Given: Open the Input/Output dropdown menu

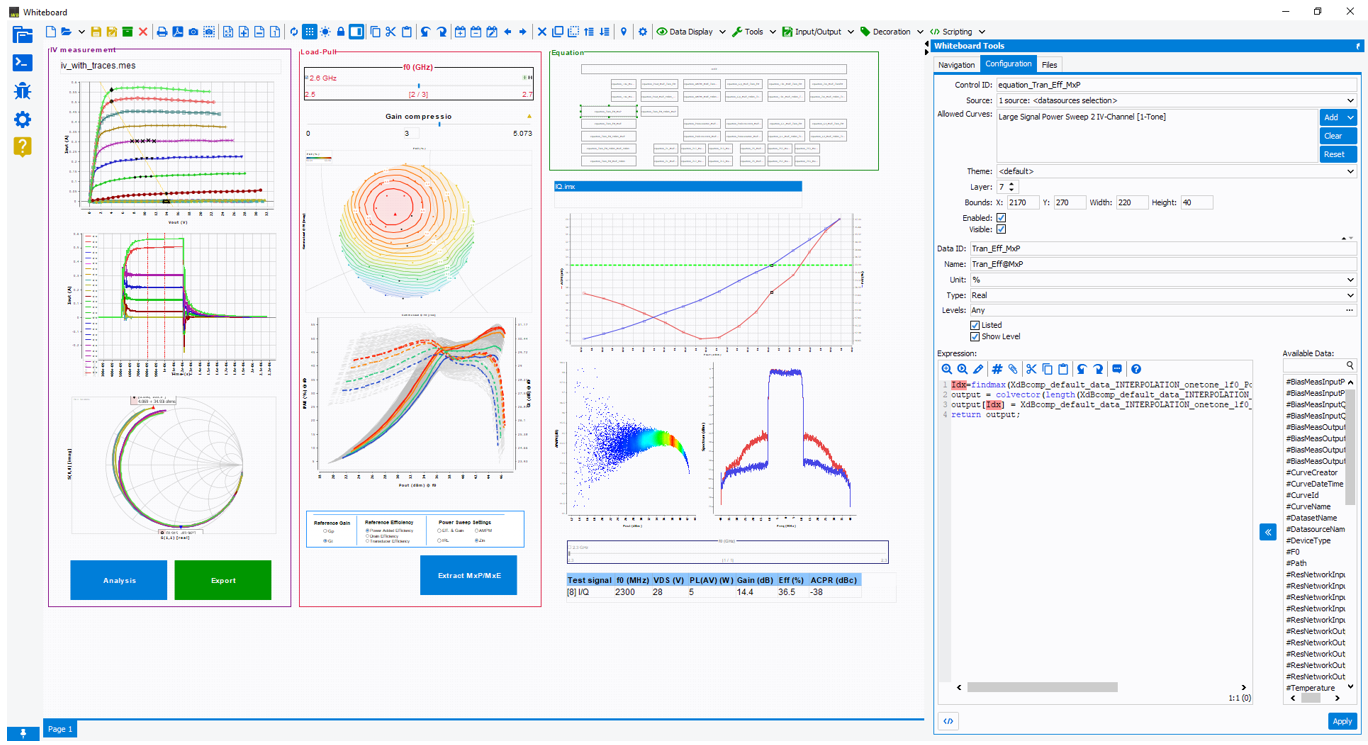Looking at the screenshot, I should pos(818,32).
